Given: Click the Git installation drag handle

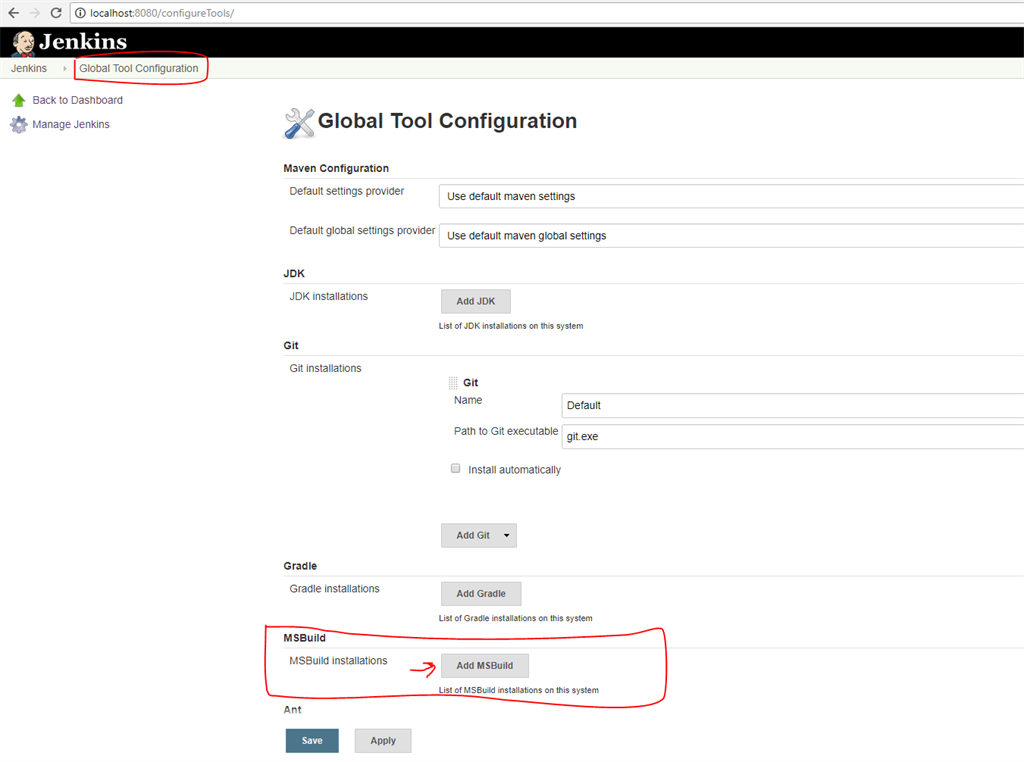Looking at the screenshot, I should (x=453, y=383).
